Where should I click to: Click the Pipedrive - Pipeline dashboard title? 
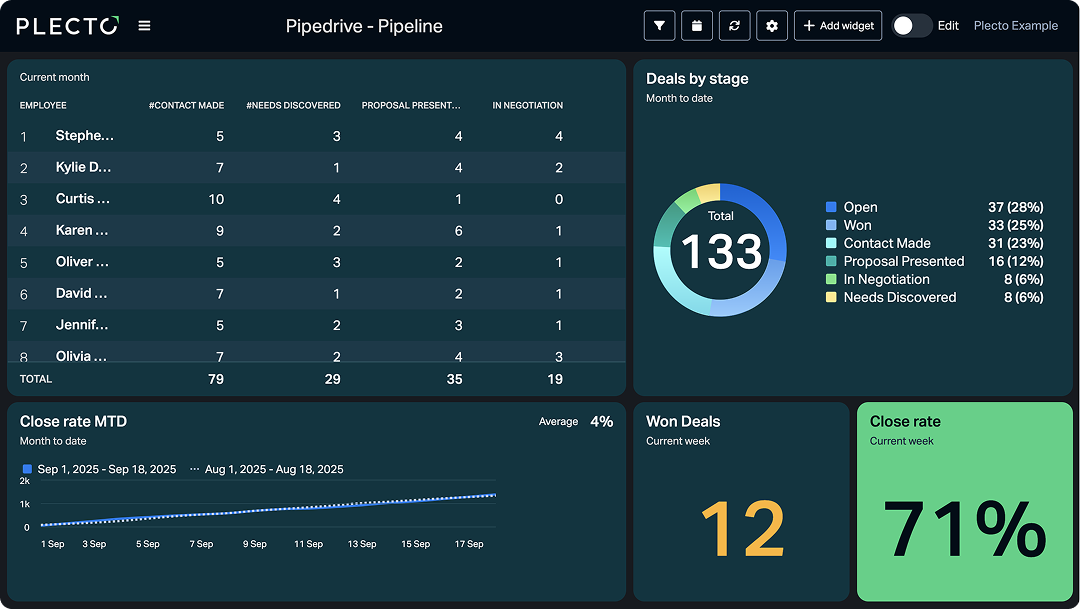pos(364,26)
